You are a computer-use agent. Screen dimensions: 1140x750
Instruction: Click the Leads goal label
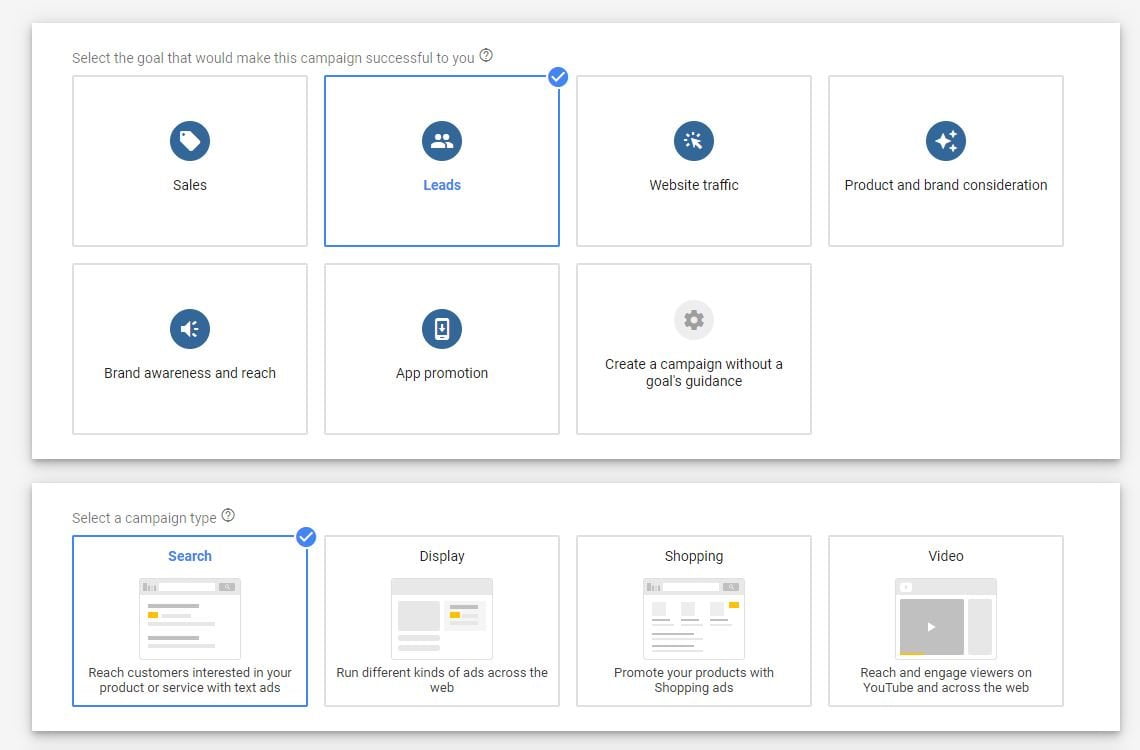pyautogui.click(x=442, y=185)
